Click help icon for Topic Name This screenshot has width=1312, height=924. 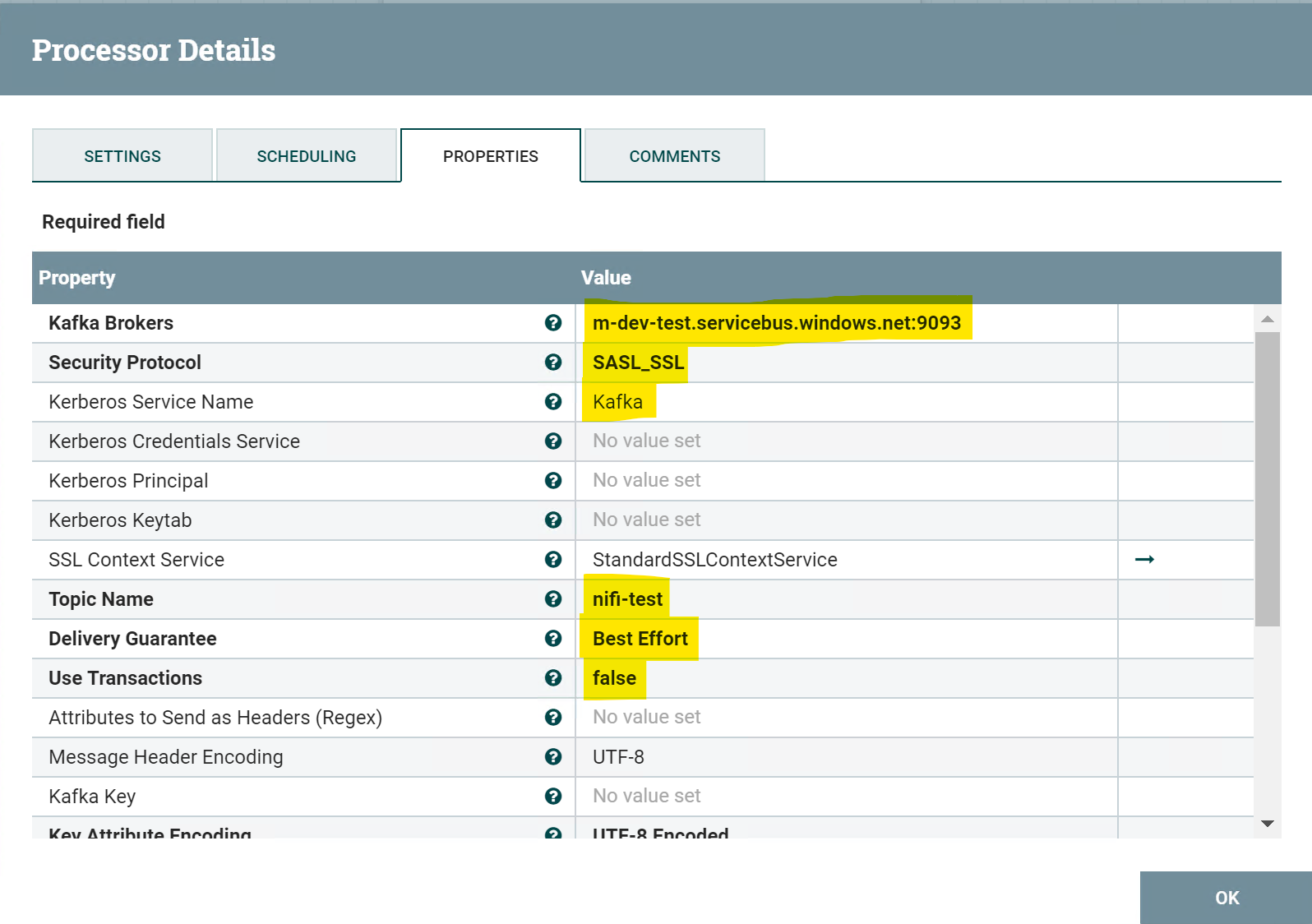point(553,599)
